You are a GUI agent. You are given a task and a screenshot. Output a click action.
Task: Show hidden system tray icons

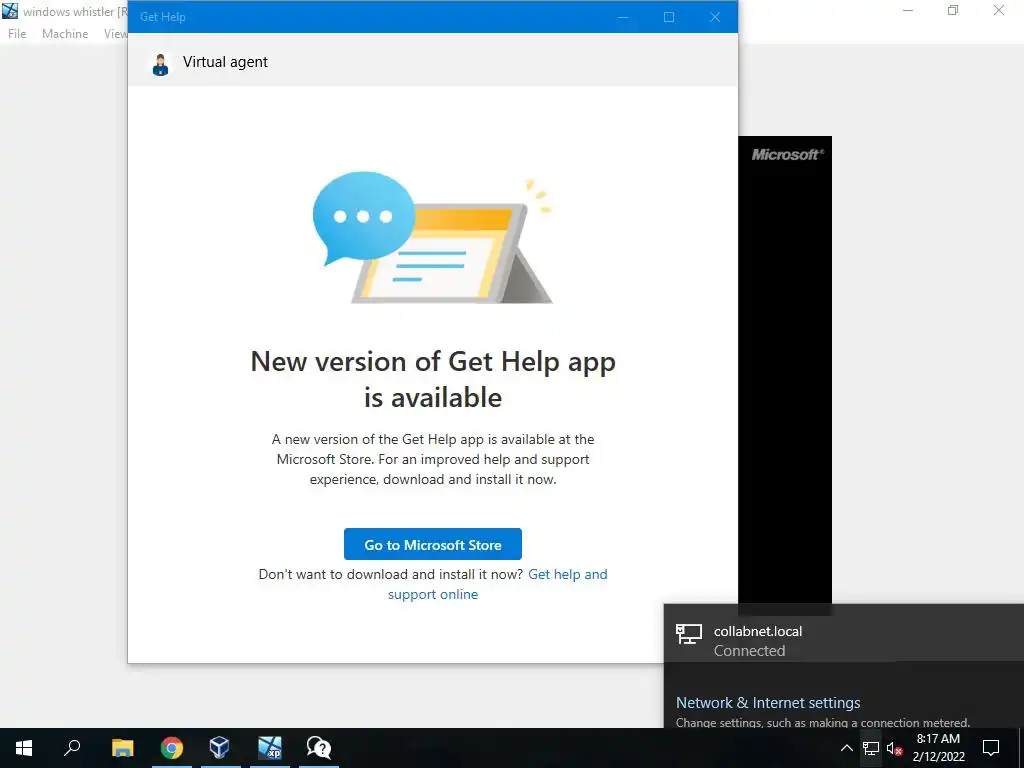tap(846, 748)
